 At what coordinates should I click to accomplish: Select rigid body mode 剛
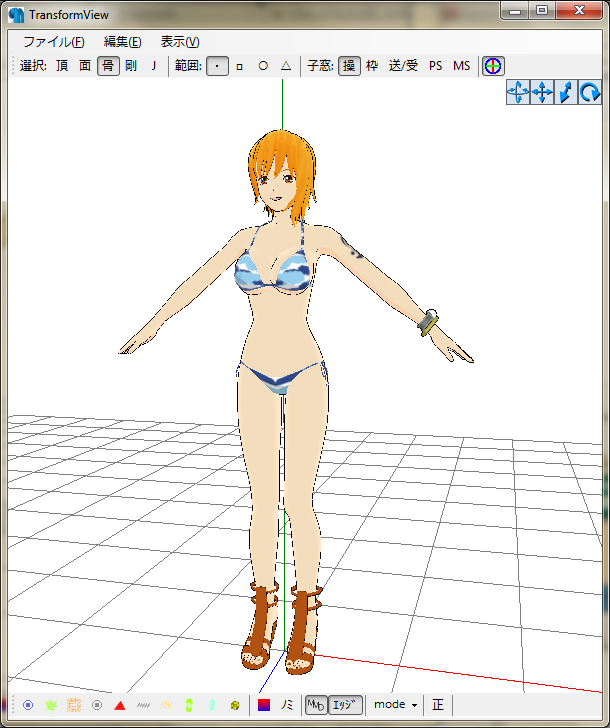[x=131, y=66]
